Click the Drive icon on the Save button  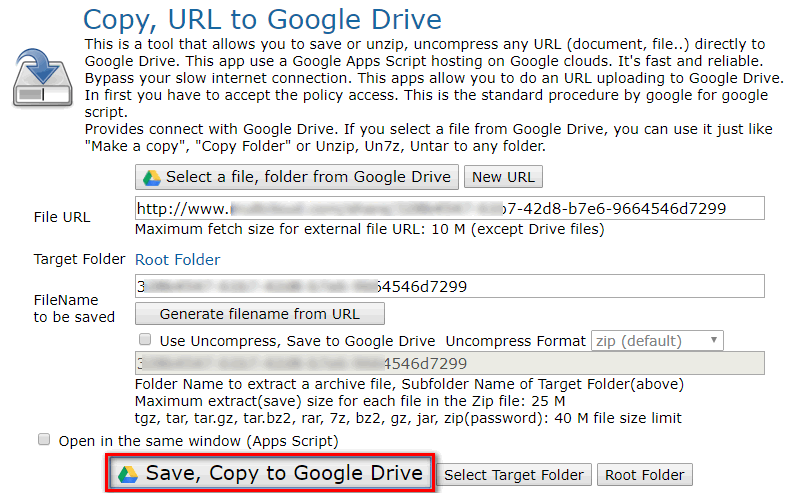pyautogui.click(x=127, y=474)
